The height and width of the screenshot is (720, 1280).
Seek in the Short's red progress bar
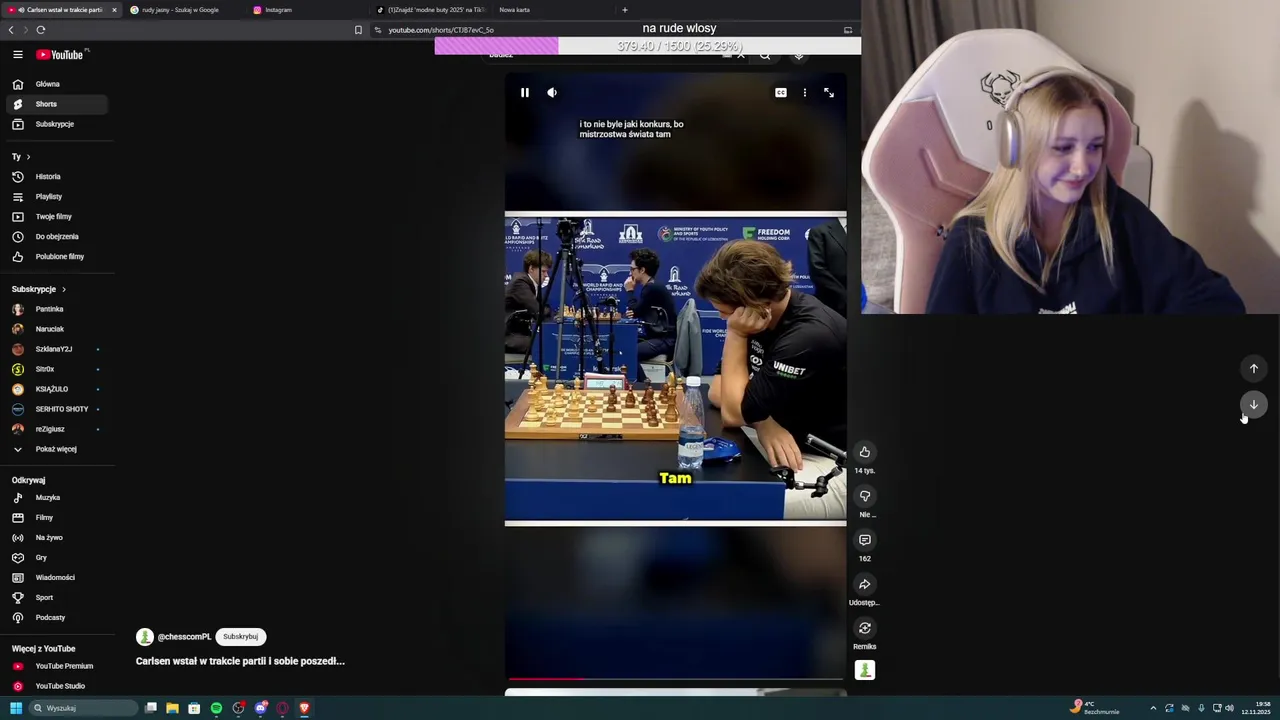pyautogui.click(x=675, y=679)
